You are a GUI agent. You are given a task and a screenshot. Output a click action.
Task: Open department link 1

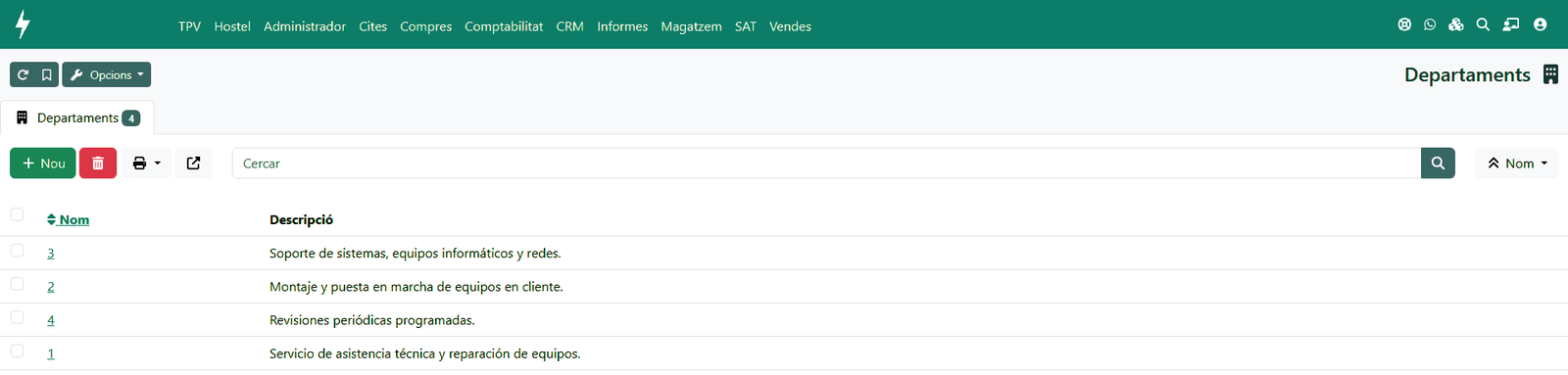click(x=51, y=353)
